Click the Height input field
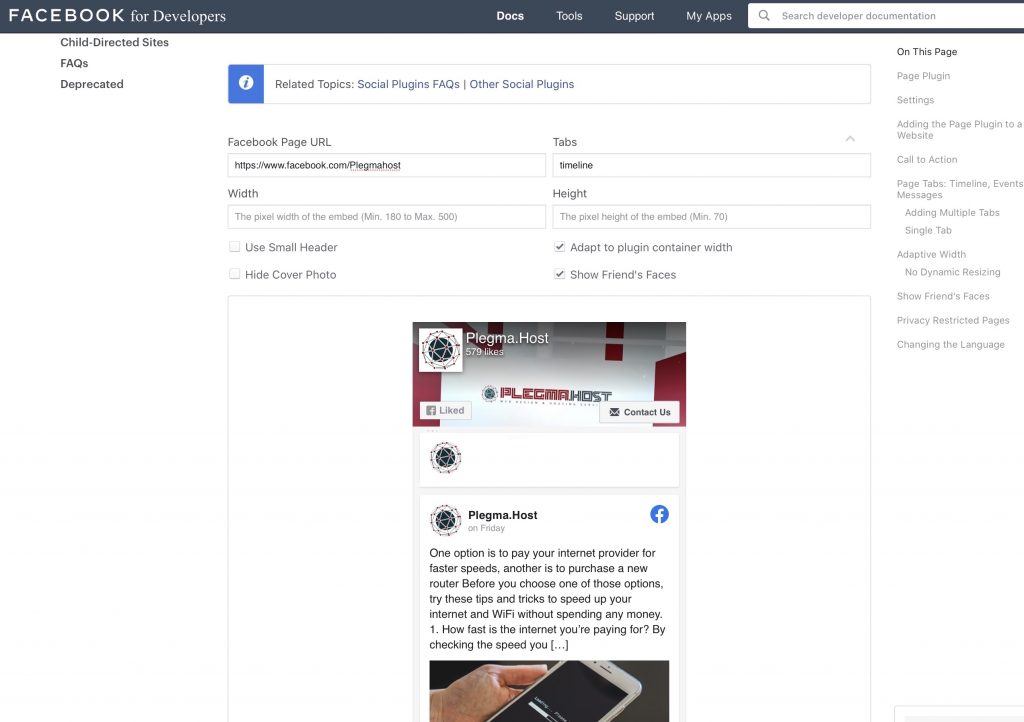The width and height of the screenshot is (1024, 722). [711, 217]
